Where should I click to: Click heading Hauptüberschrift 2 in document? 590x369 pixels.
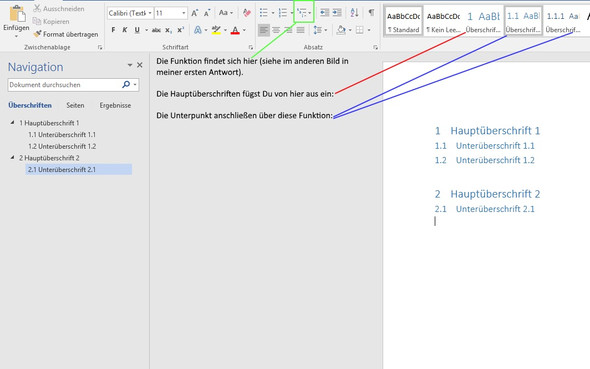(495, 194)
